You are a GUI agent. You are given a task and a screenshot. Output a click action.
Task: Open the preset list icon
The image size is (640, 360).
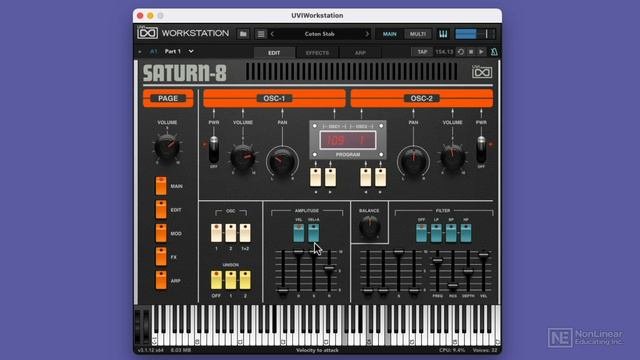tap(261, 34)
